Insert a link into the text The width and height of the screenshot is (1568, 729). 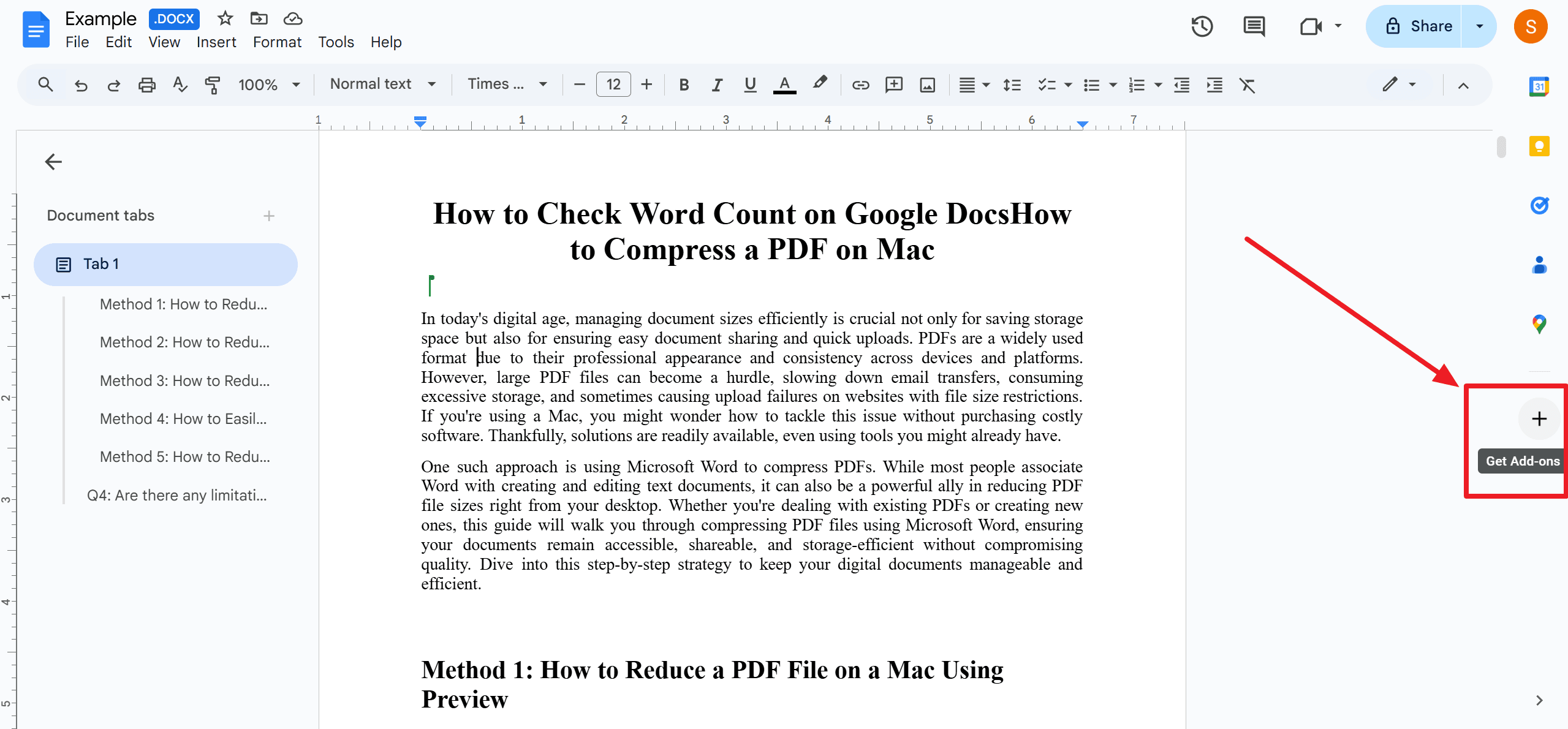pyautogui.click(x=860, y=85)
